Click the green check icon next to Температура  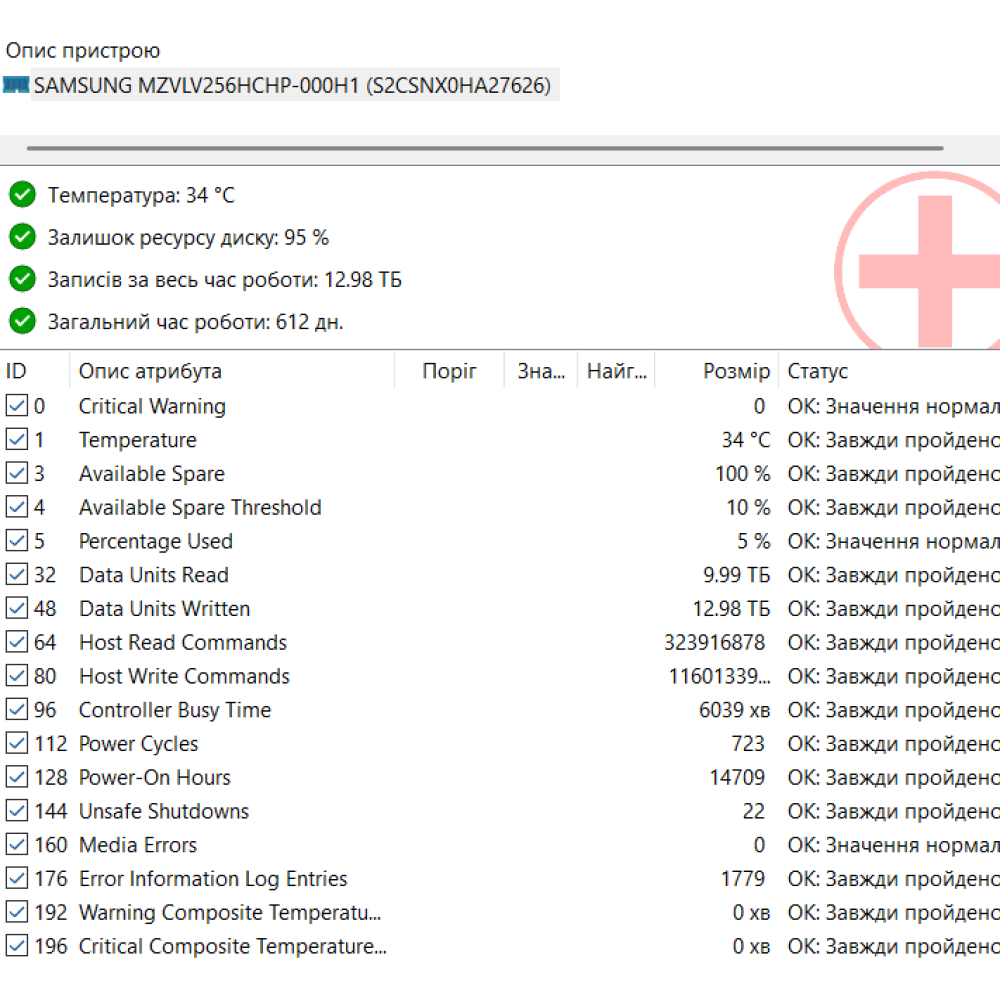coord(22,195)
